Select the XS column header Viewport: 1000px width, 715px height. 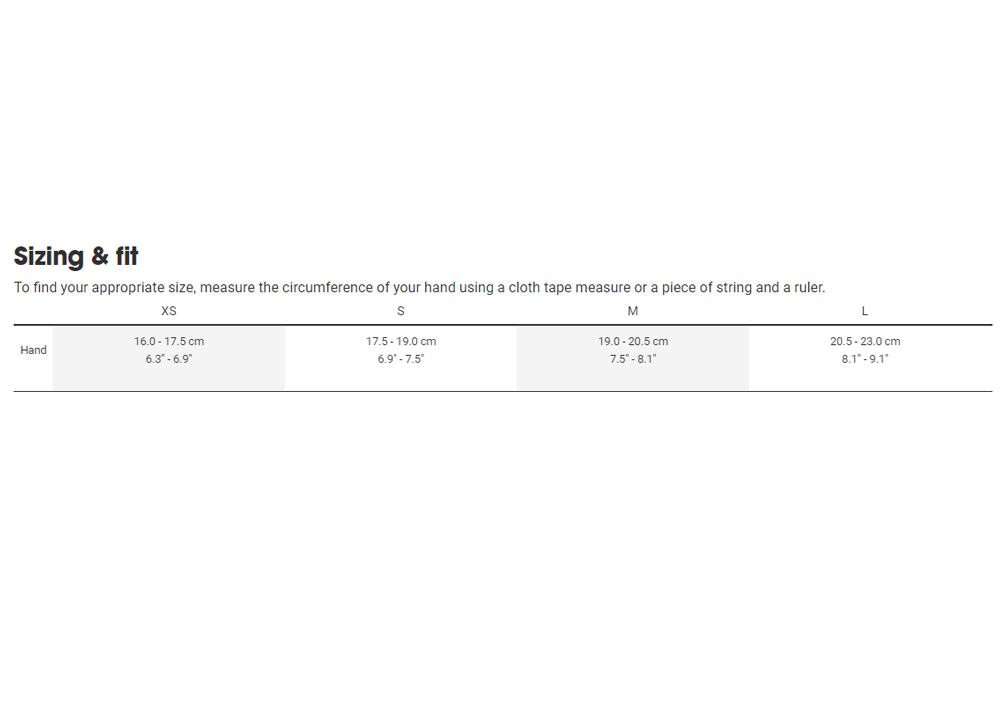click(x=168, y=311)
